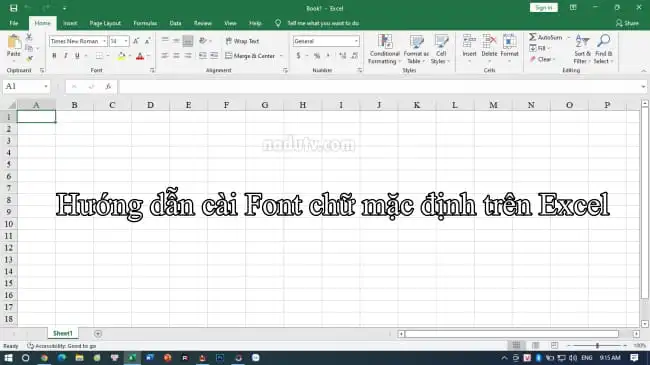Open the Font settings dialog launcher
Image resolution: width=650 pixels, height=365 pixels.
coord(152,71)
